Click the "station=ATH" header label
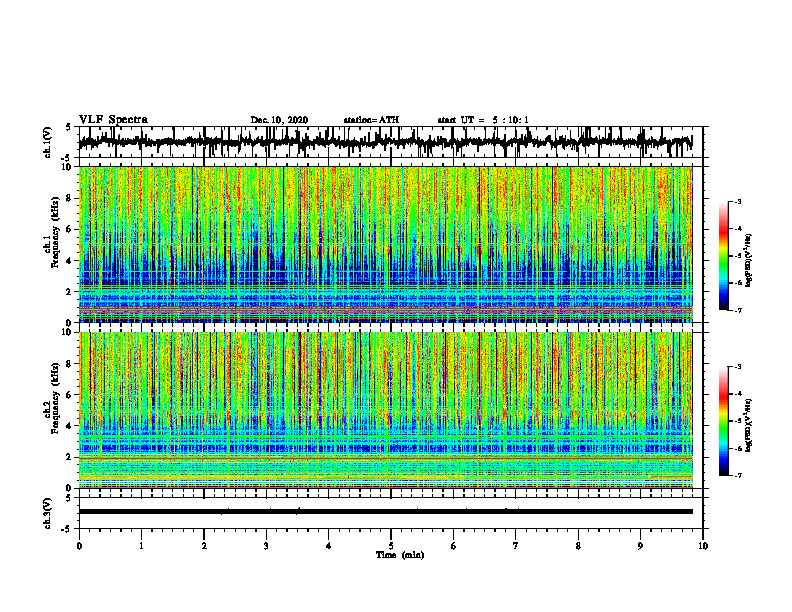The height and width of the screenshot is (612, 792). pyautogui.click(x=371, y=120)
